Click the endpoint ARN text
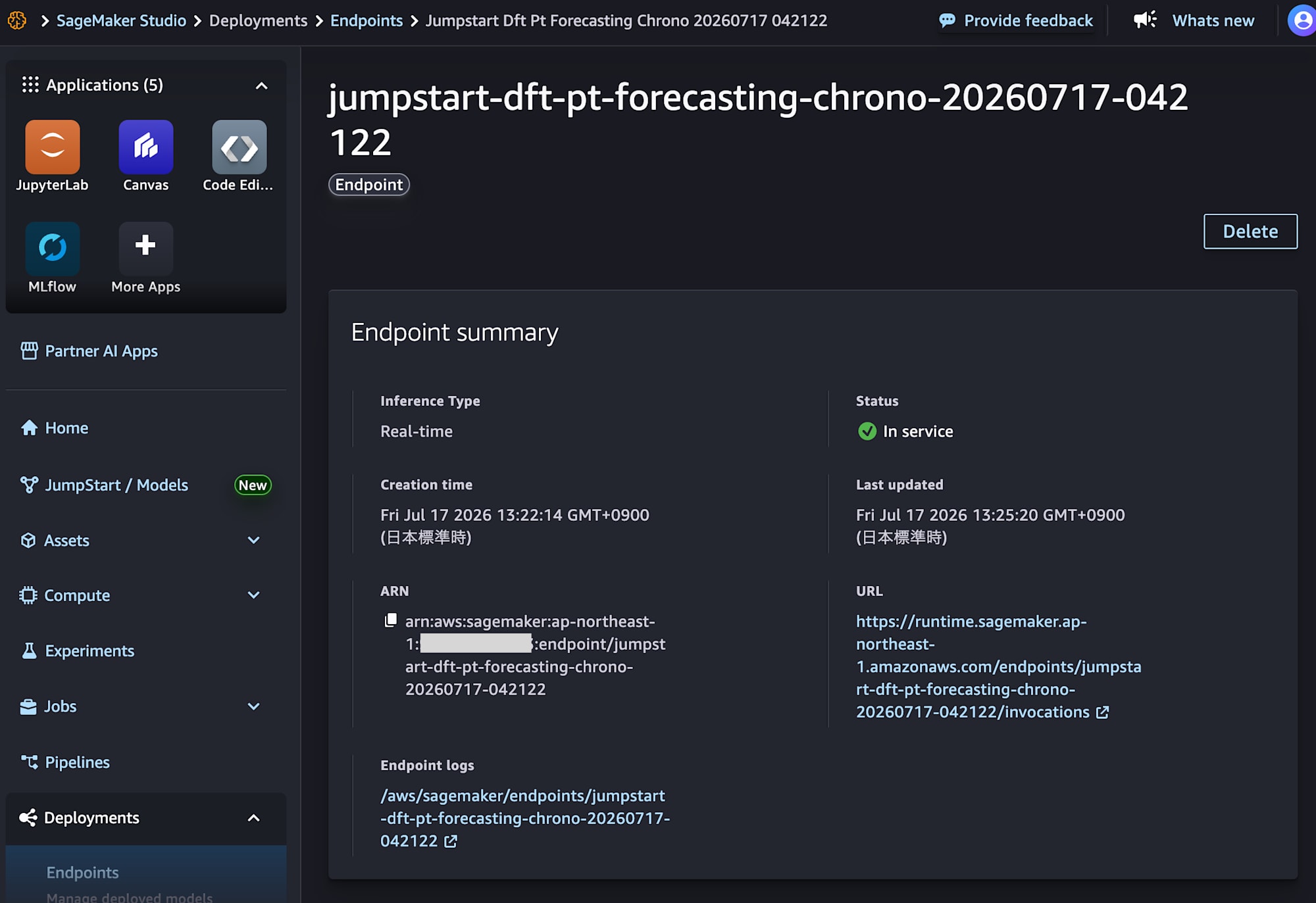 (535, 655)
